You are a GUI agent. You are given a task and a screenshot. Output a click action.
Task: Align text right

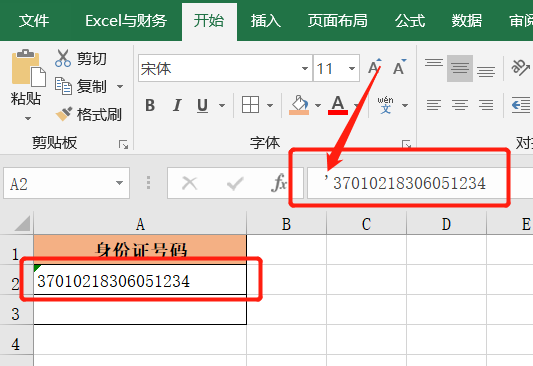pos(486,105)
